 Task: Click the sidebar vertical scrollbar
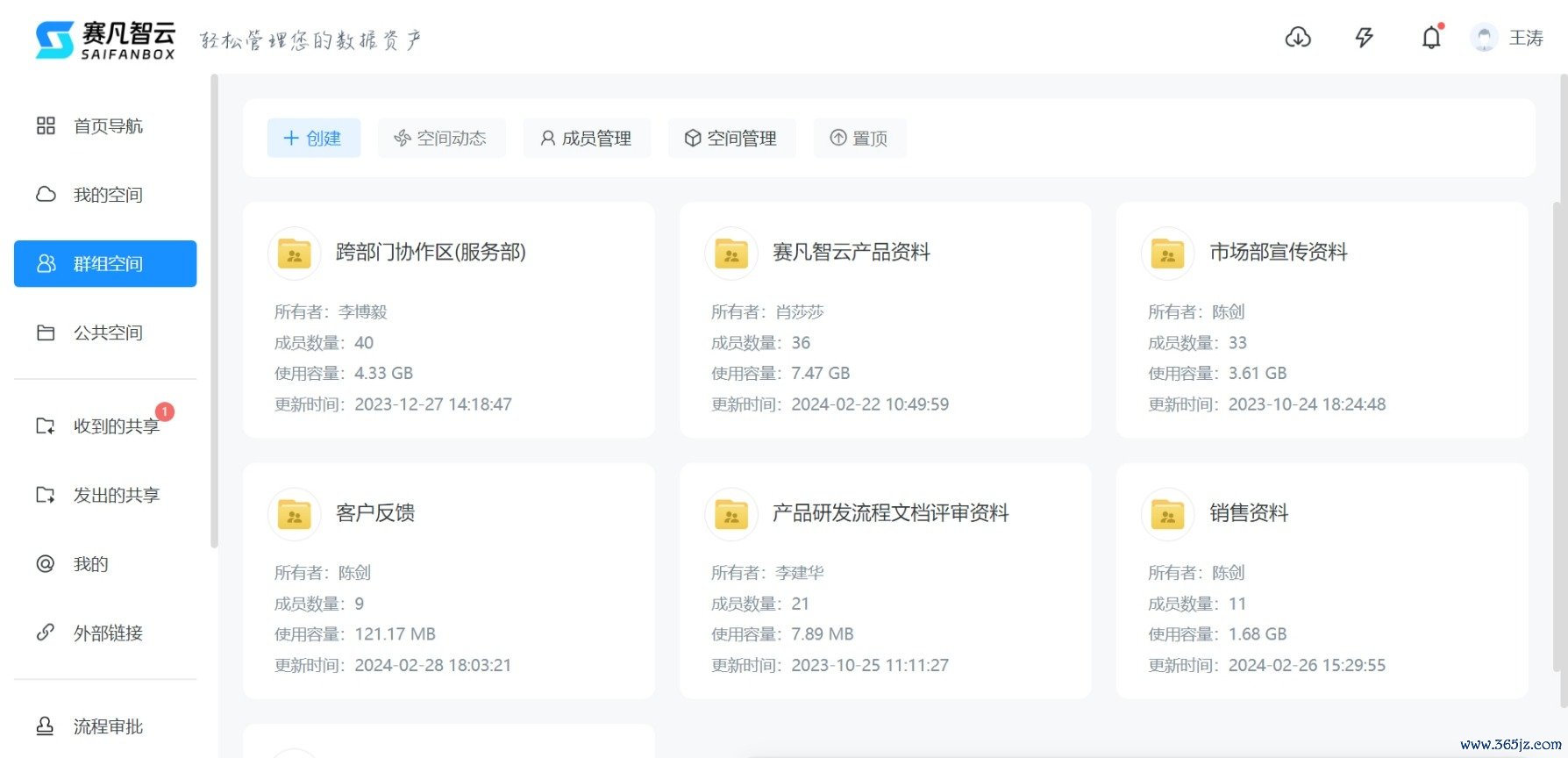214,311
